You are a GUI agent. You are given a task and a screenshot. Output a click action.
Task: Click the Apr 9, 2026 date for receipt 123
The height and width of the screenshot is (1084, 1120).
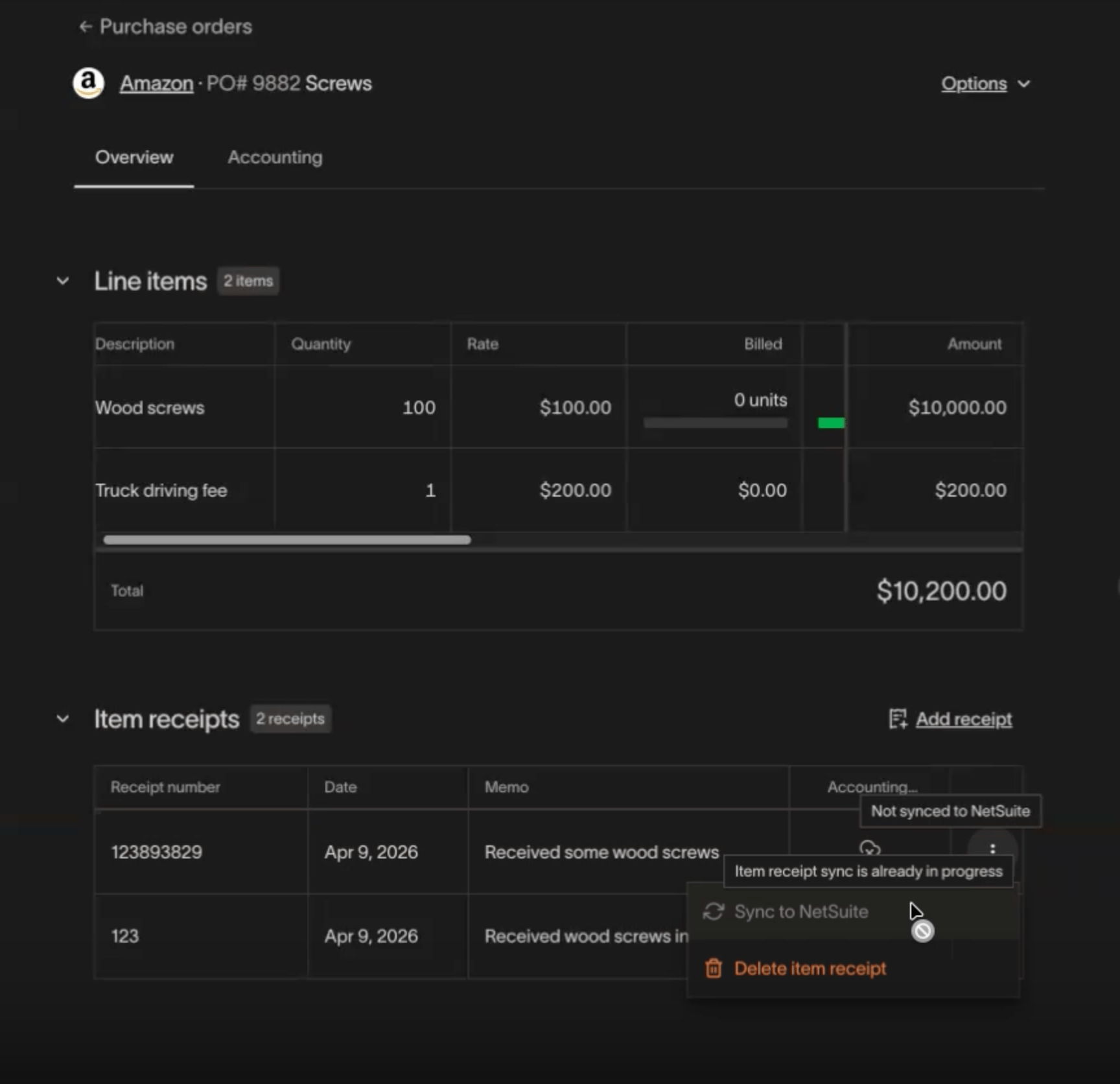[371, 936]
